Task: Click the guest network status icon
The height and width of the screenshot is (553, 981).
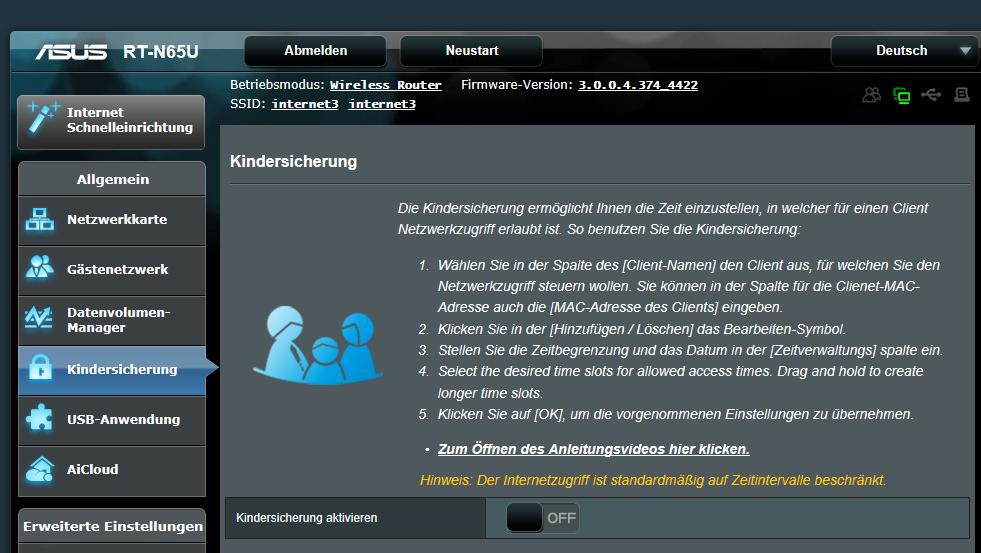Action: click(x=872, y=95)
